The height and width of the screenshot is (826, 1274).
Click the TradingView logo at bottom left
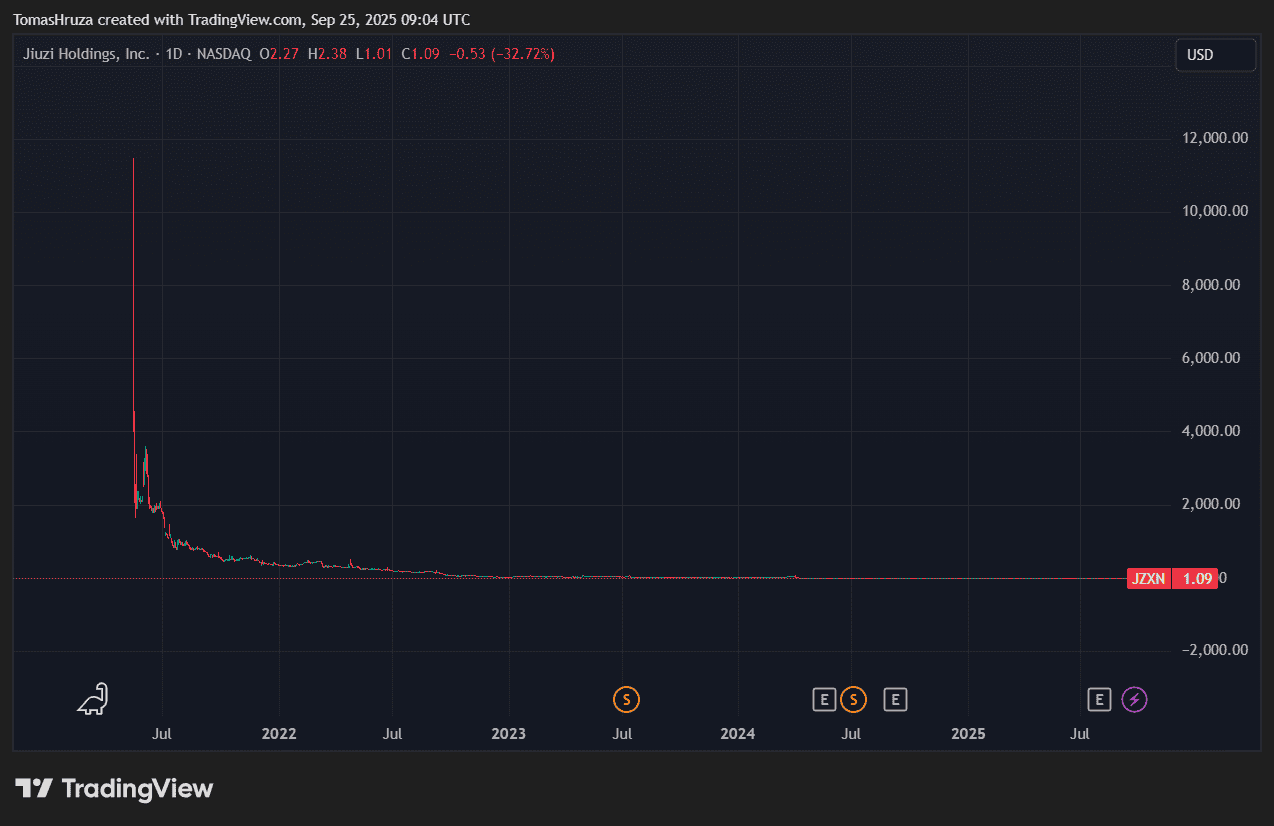(114, 788)
